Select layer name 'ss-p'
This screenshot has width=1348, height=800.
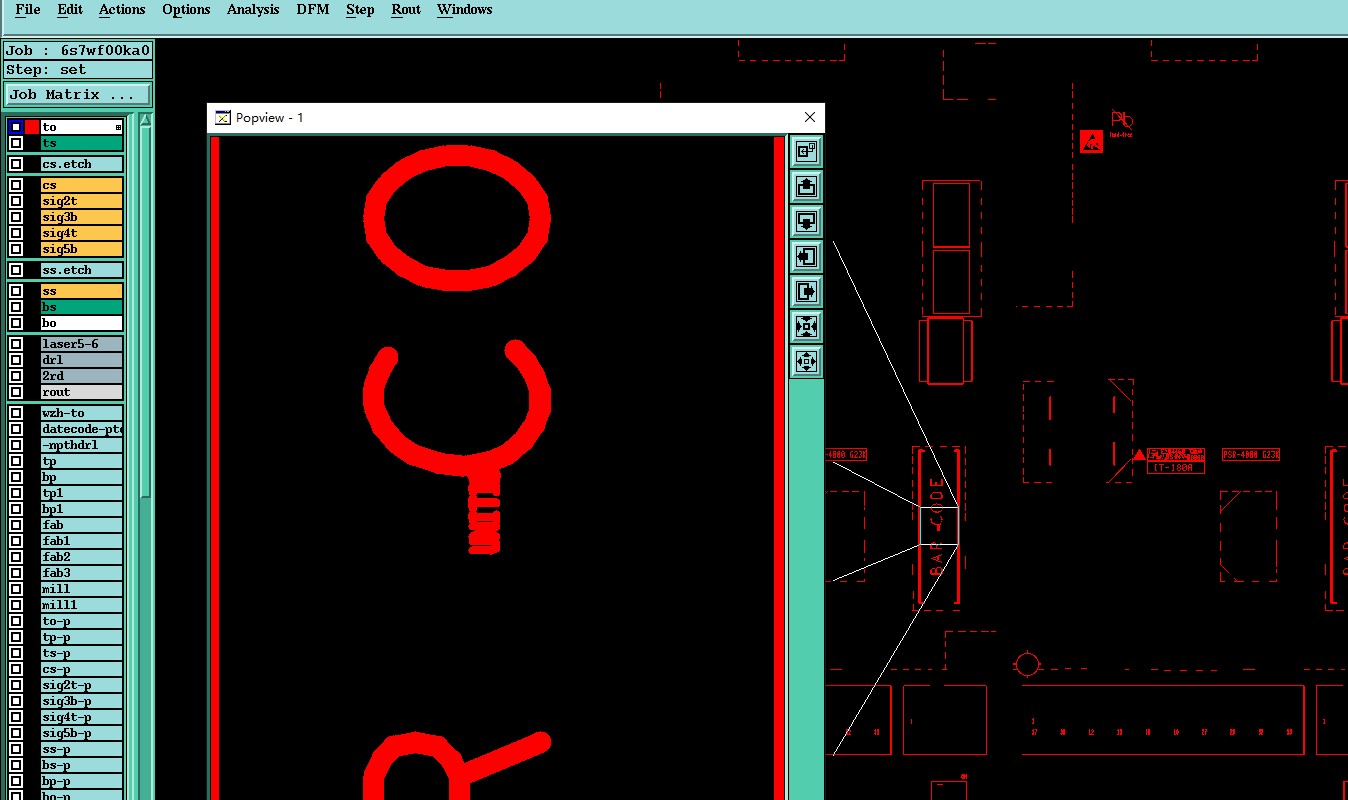(x=81, y=749)
